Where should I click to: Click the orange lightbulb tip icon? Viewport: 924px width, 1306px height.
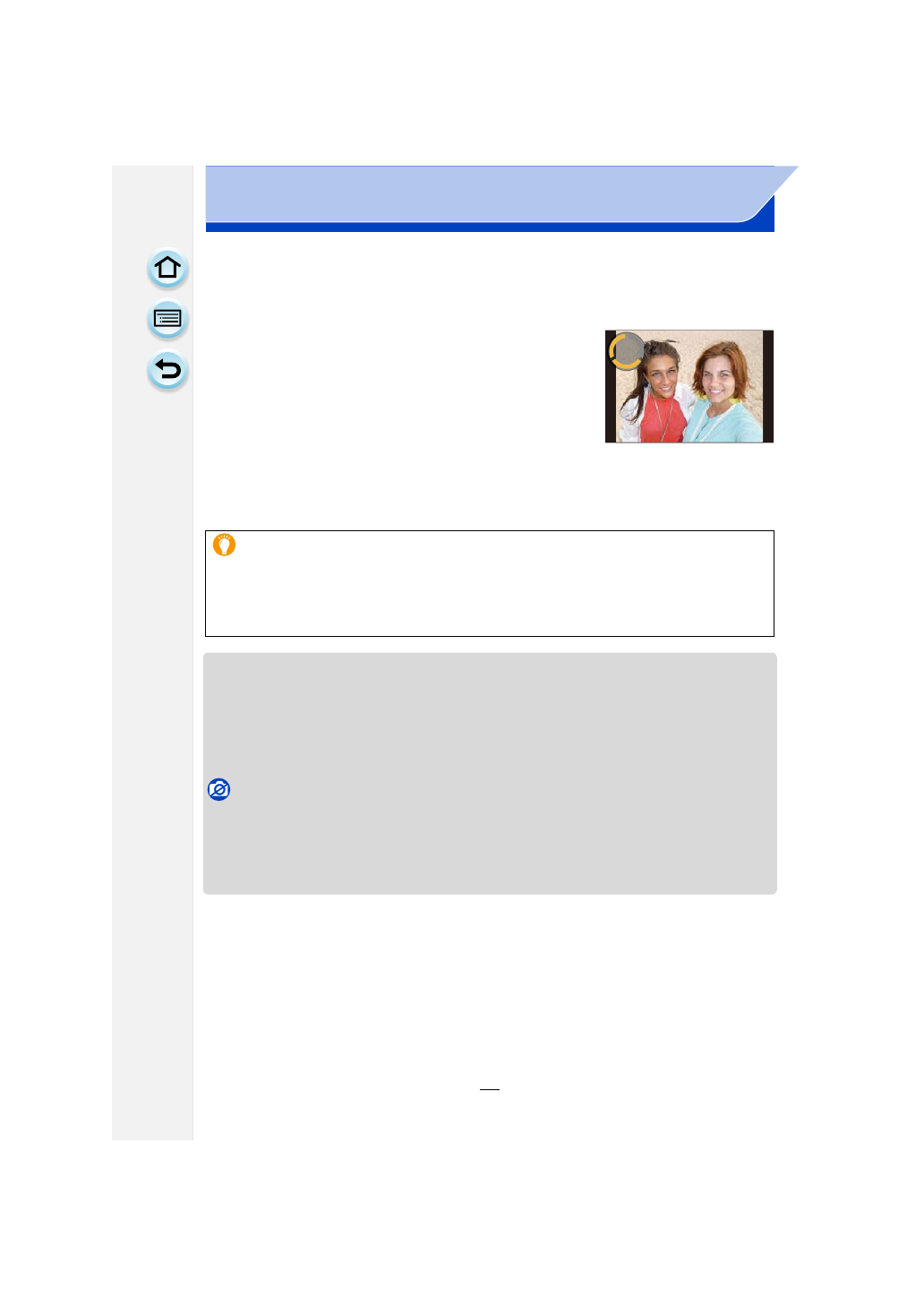[224, 545]
